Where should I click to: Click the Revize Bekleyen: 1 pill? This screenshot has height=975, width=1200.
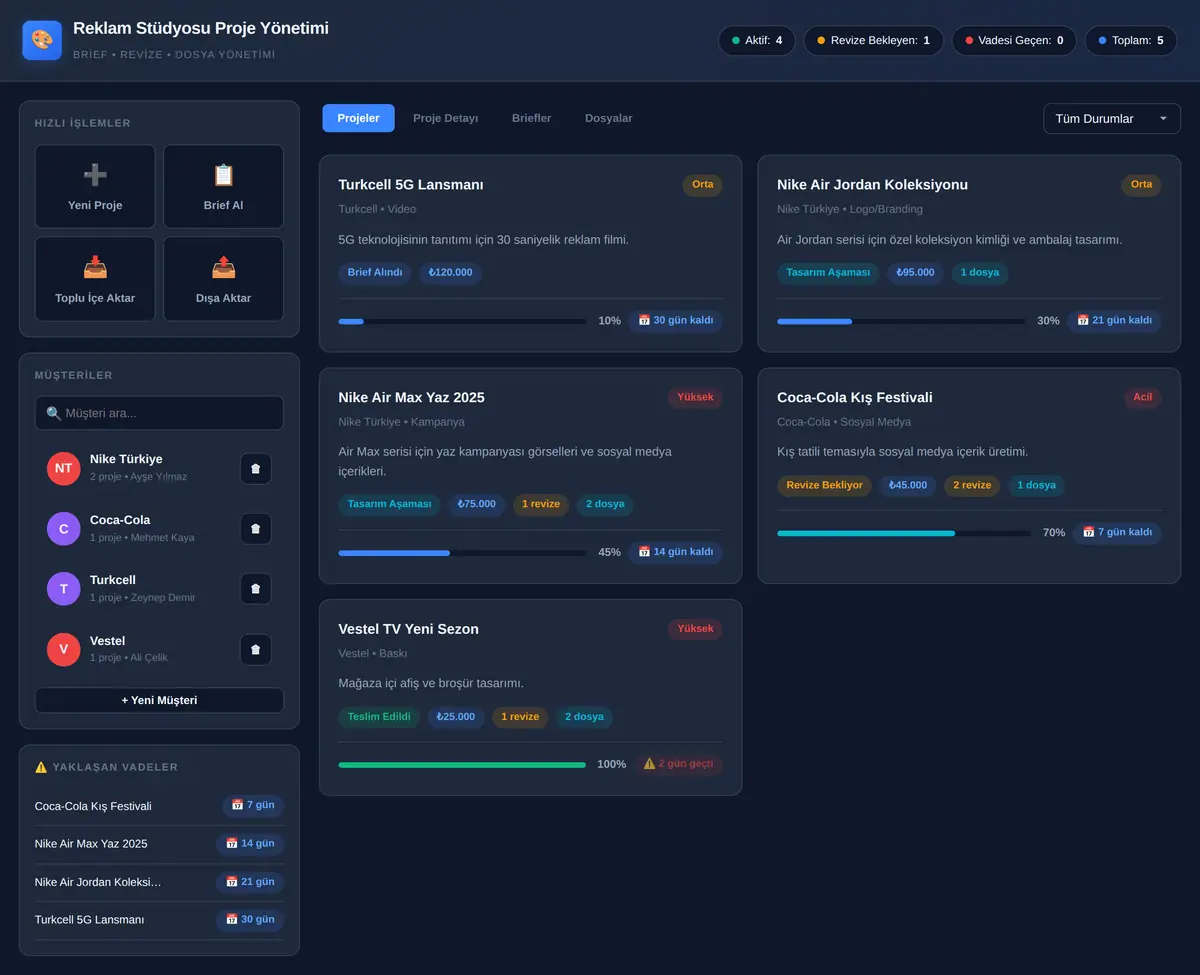click(x=873, y=40)
